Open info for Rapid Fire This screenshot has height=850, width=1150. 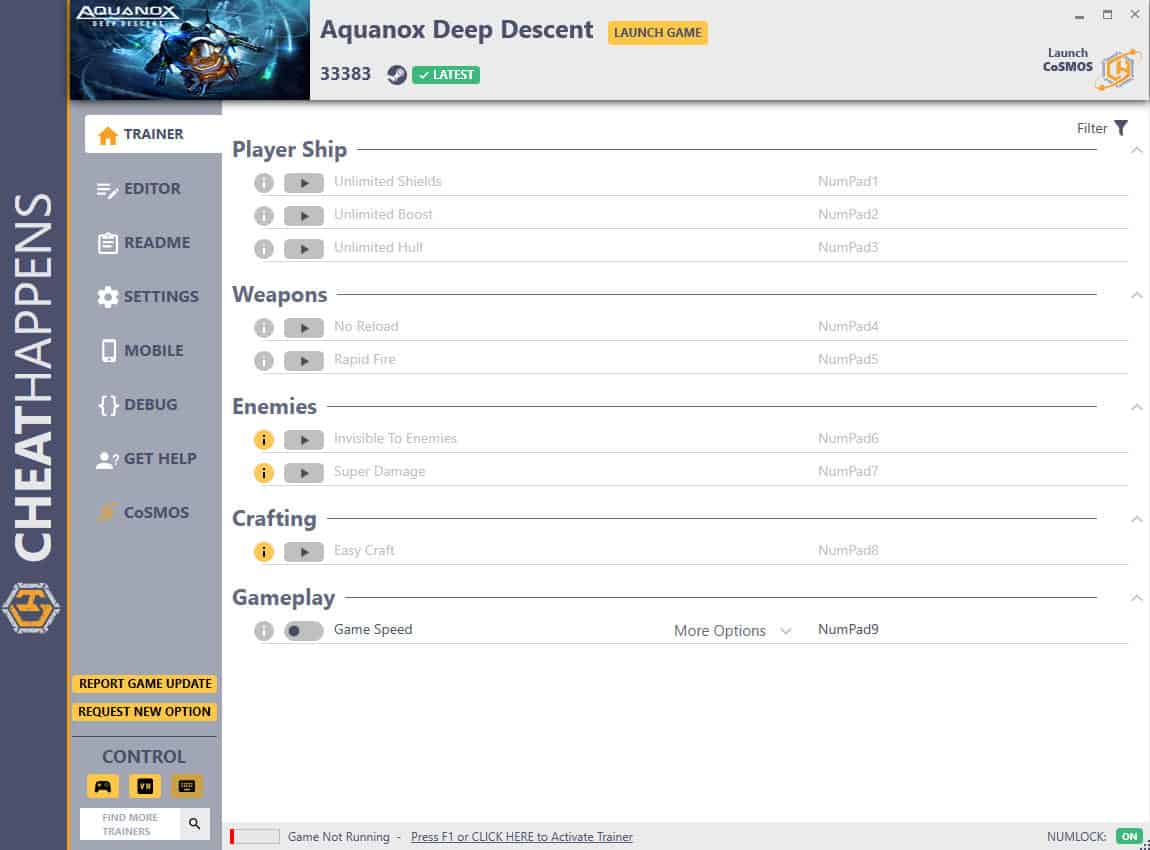(264, 361)
